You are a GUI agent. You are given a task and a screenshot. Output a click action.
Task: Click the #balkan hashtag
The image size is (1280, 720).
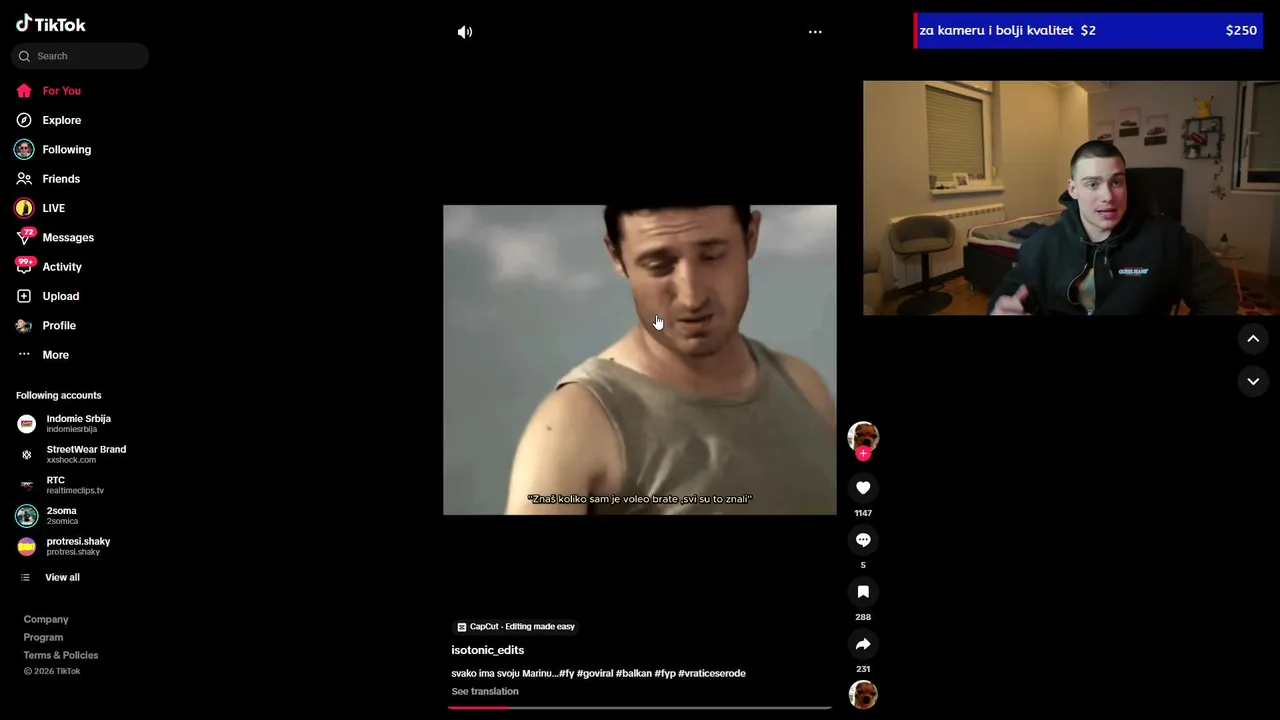coord(633,673)
